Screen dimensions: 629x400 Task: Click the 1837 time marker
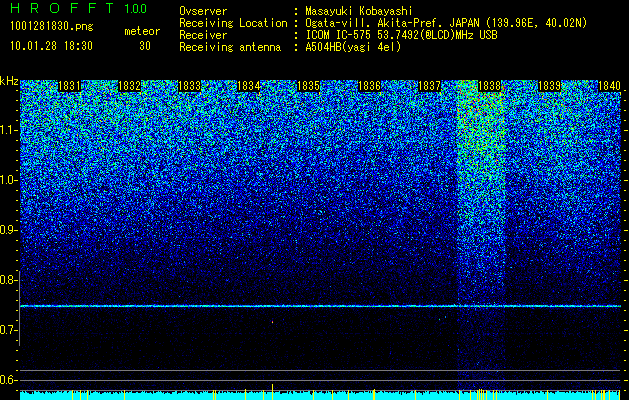[x=430, y=86]
